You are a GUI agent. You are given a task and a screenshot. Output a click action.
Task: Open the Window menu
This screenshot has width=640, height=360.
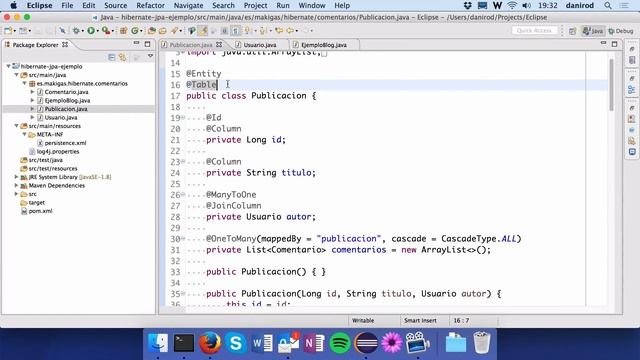(x=312, y=6)
